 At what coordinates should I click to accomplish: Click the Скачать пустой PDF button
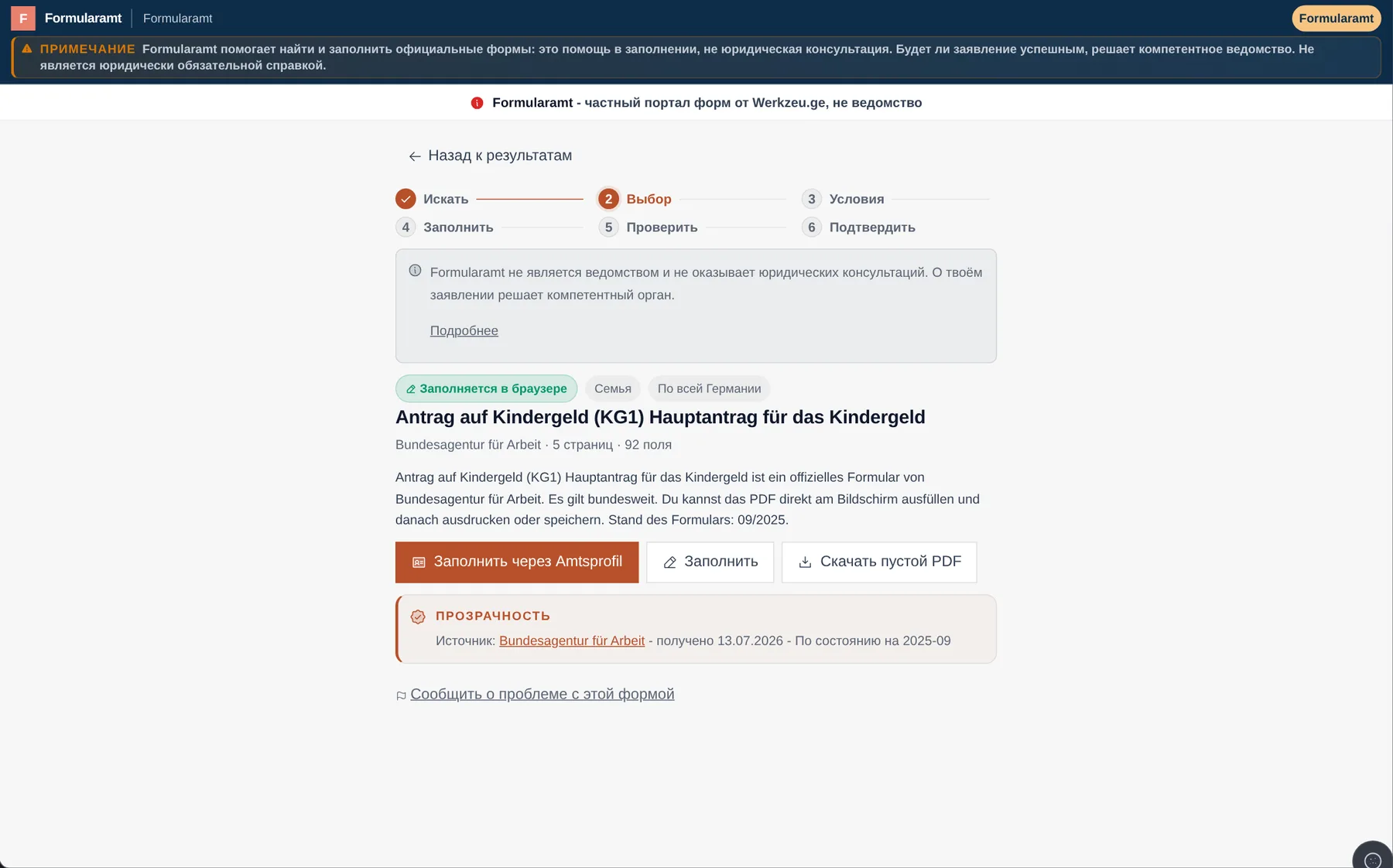tap(879, 562)
